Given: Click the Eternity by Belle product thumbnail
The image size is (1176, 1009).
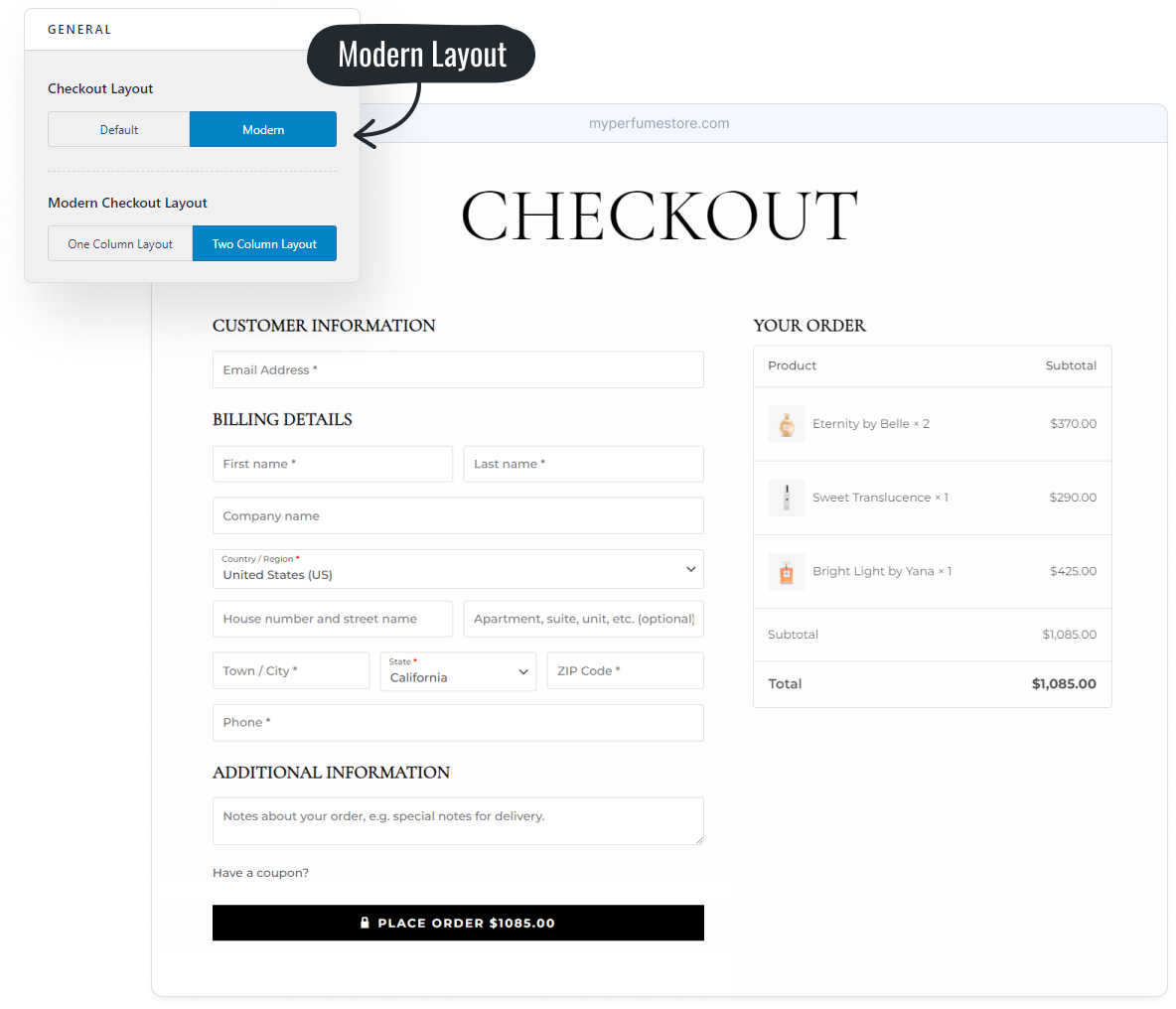Looking at the screenshot, I should [x=786, y=424].
